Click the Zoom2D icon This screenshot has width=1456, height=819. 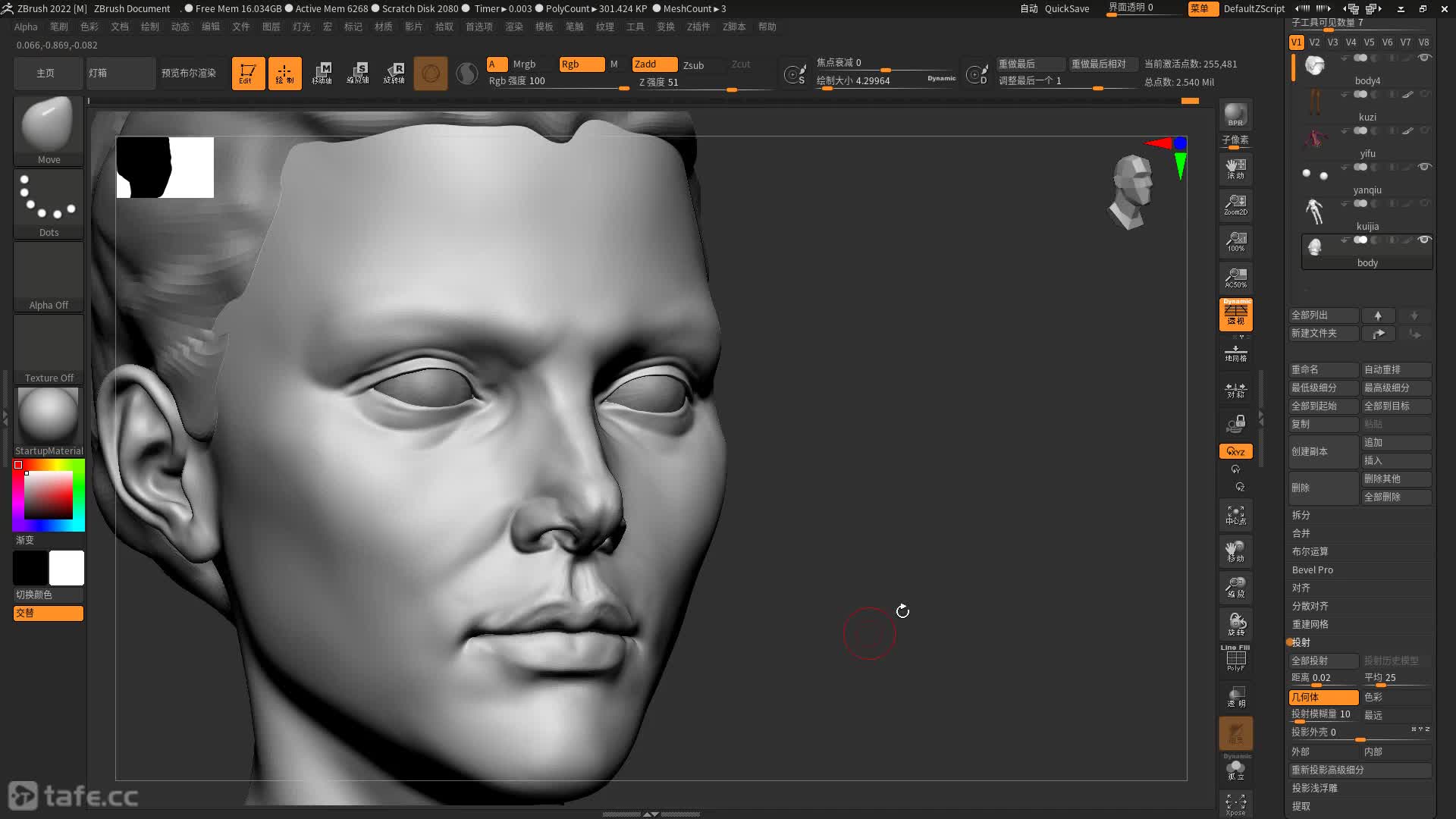(1235, 205)
